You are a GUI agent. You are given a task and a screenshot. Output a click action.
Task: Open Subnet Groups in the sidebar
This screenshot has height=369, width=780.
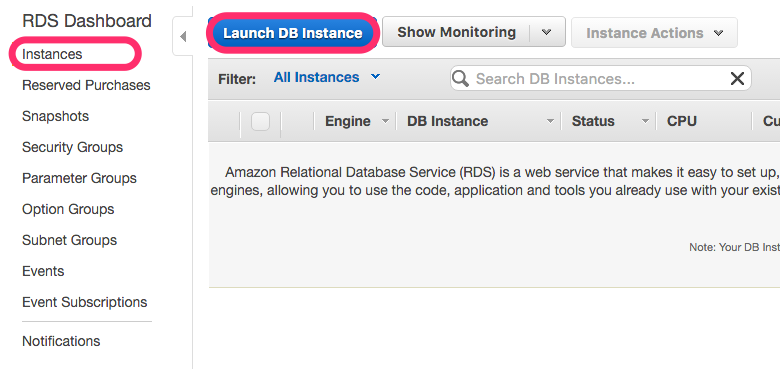69,240
